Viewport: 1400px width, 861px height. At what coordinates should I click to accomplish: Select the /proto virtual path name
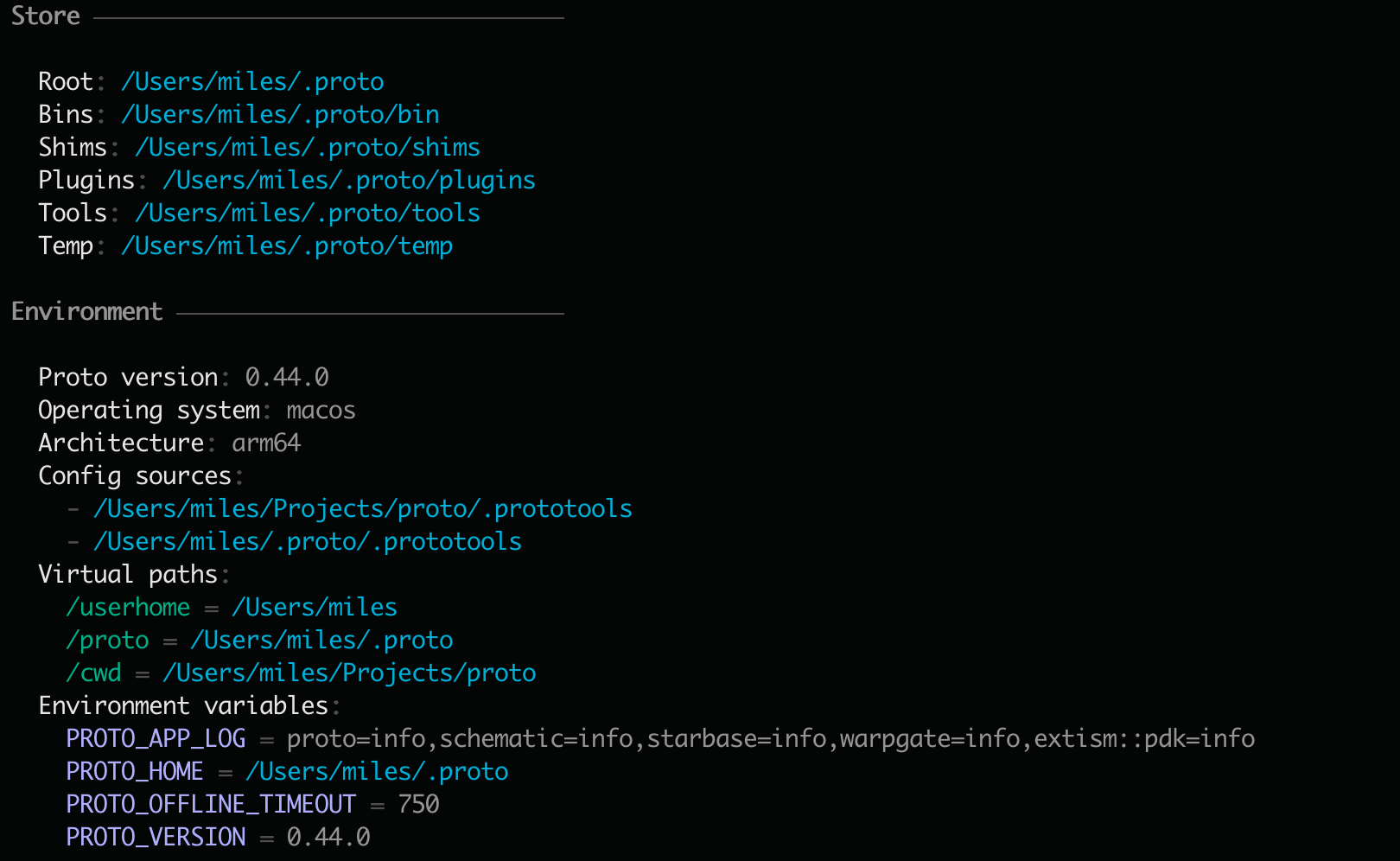click(x=107, y=641)
